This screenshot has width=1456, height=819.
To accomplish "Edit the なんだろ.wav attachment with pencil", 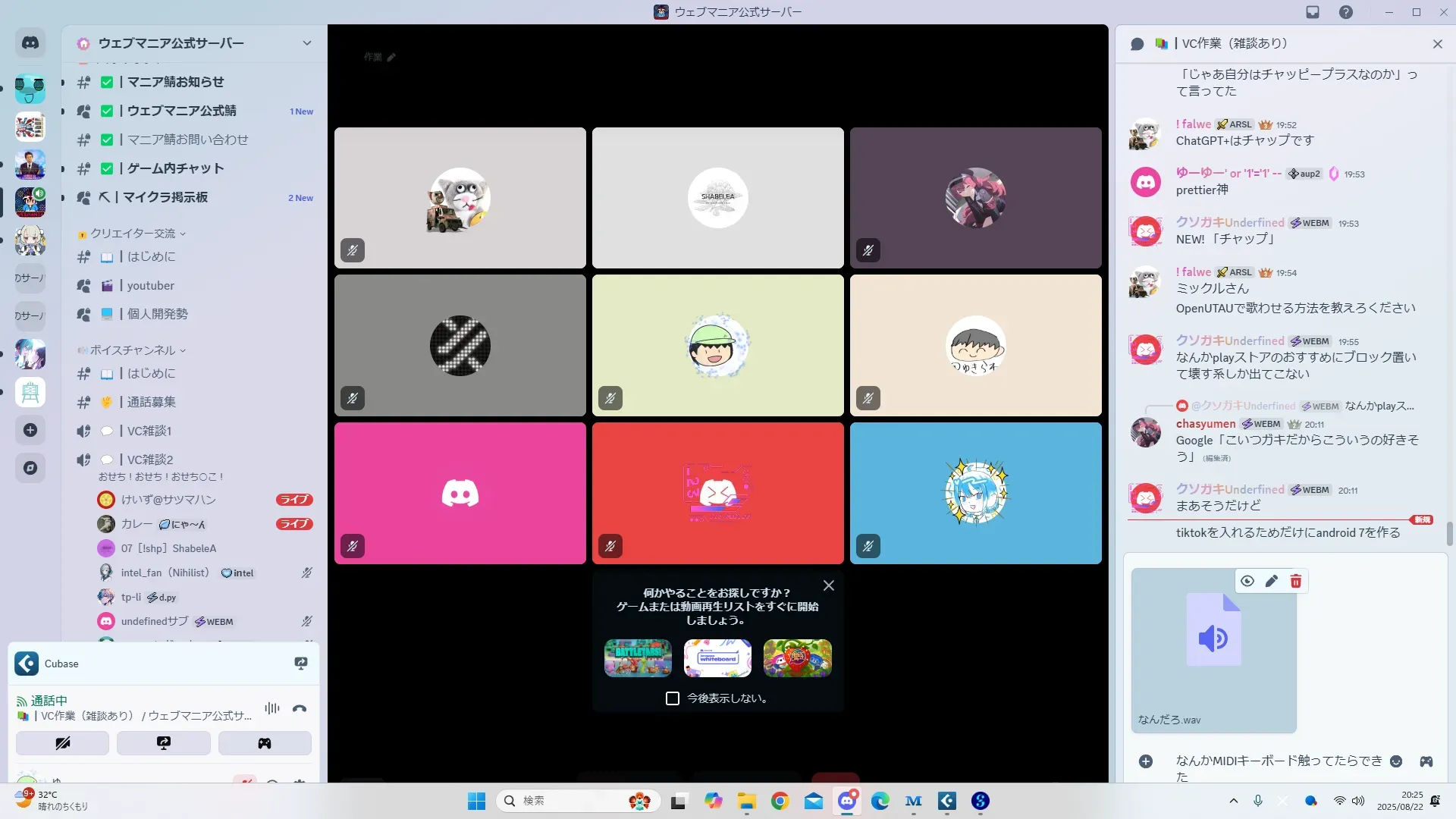I will 1272,582.
